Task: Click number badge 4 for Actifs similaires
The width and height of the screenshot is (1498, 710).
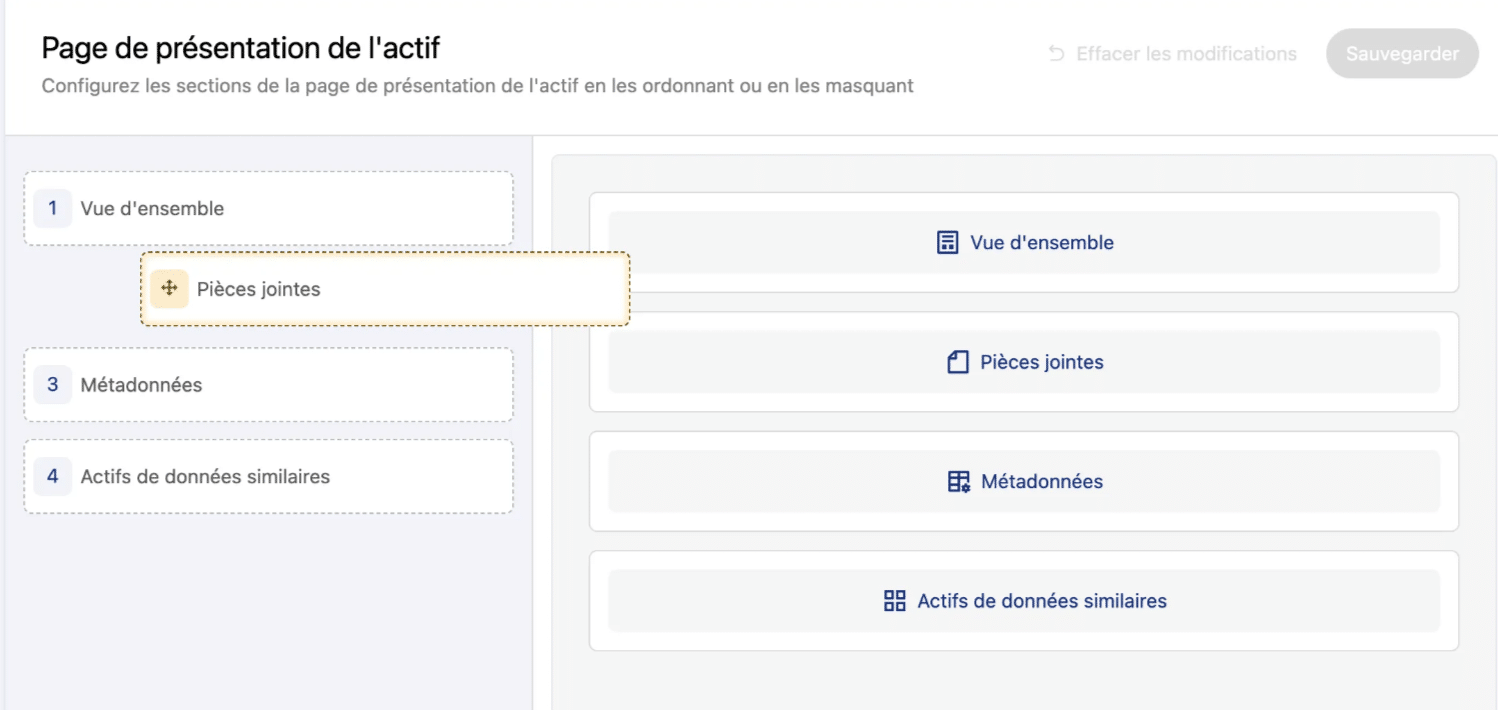Action: (x=53, y=477)
